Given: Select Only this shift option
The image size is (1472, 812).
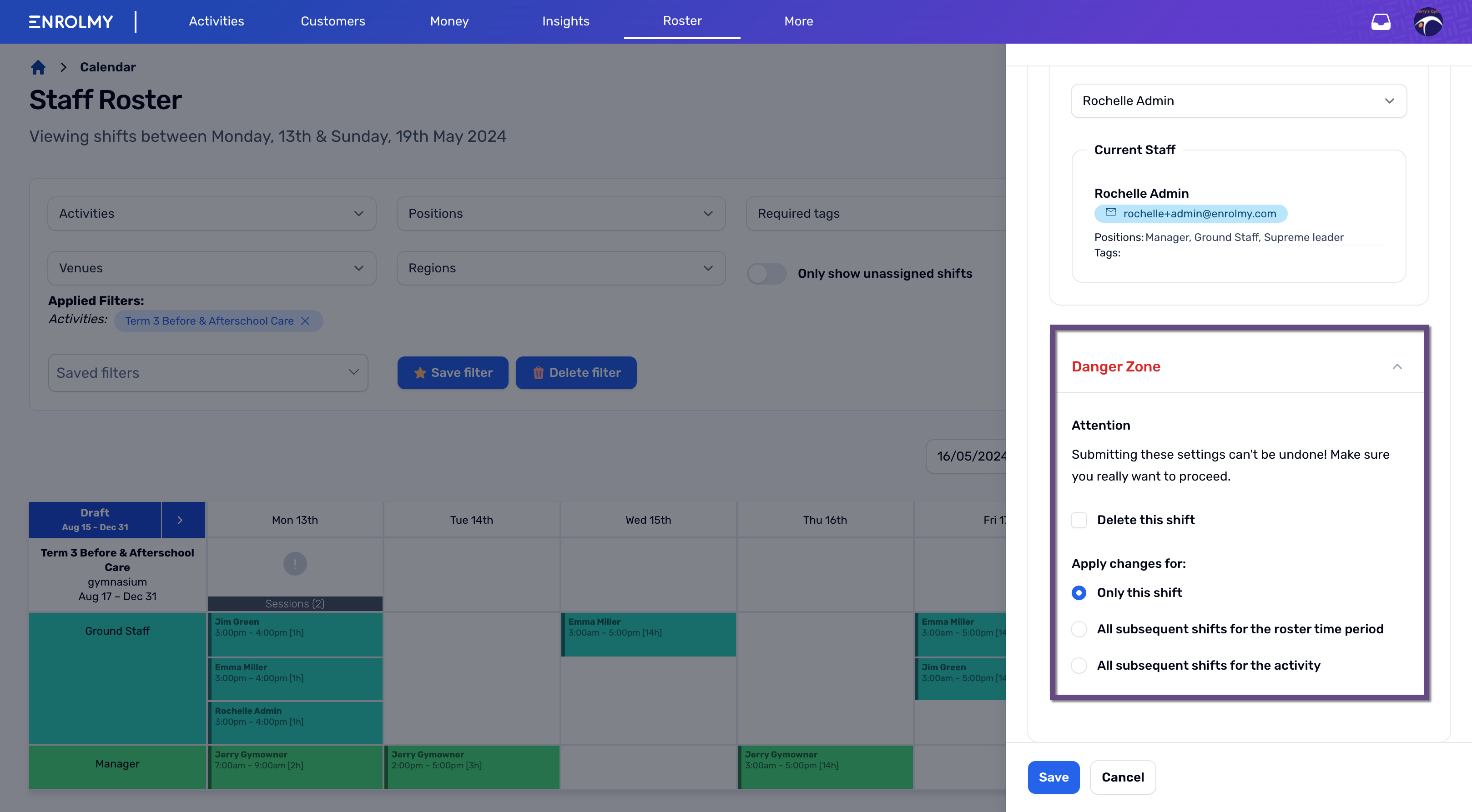Looking at the screenshot, I should click(1079, 593).
